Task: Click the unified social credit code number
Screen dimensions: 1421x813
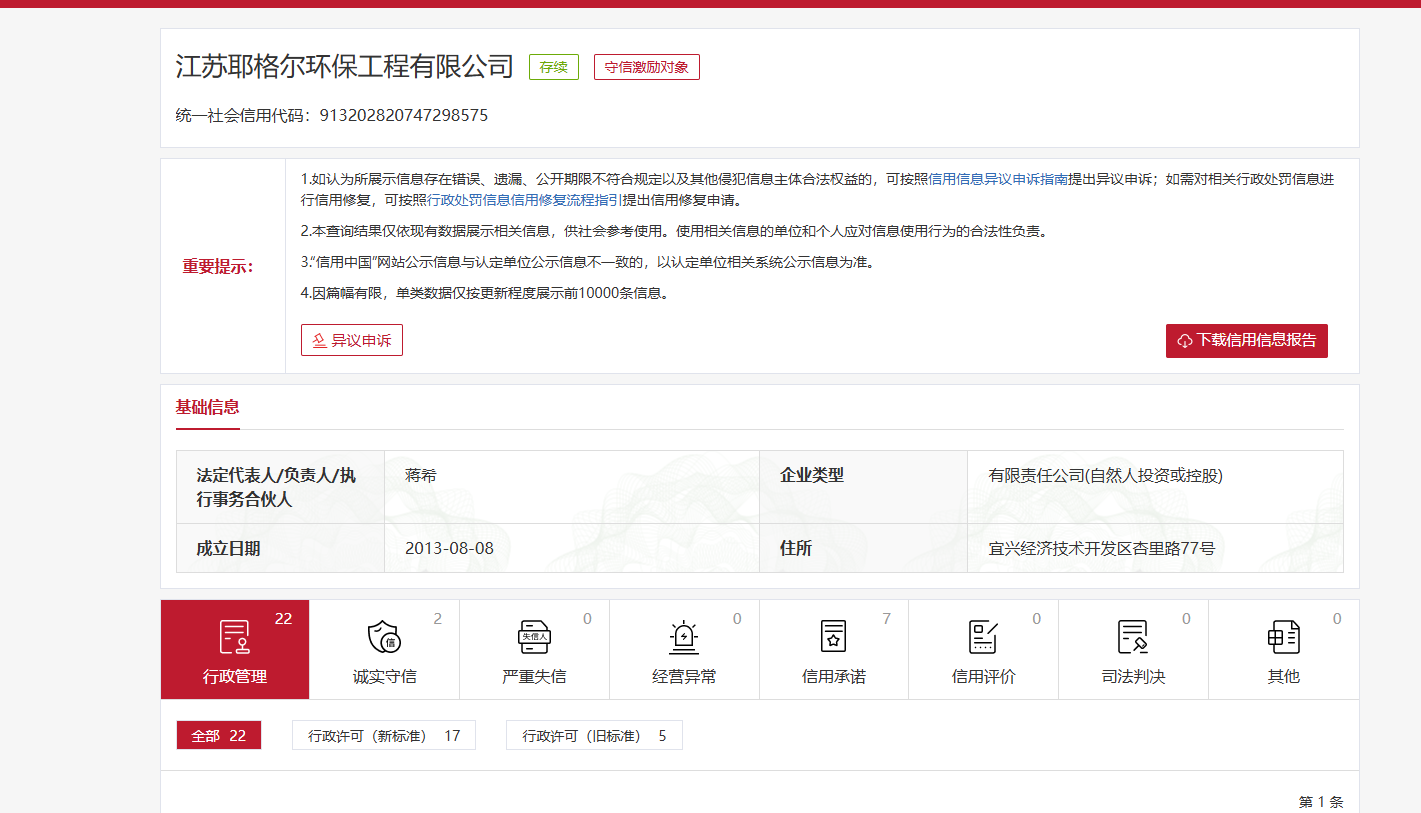Action: 404,115
